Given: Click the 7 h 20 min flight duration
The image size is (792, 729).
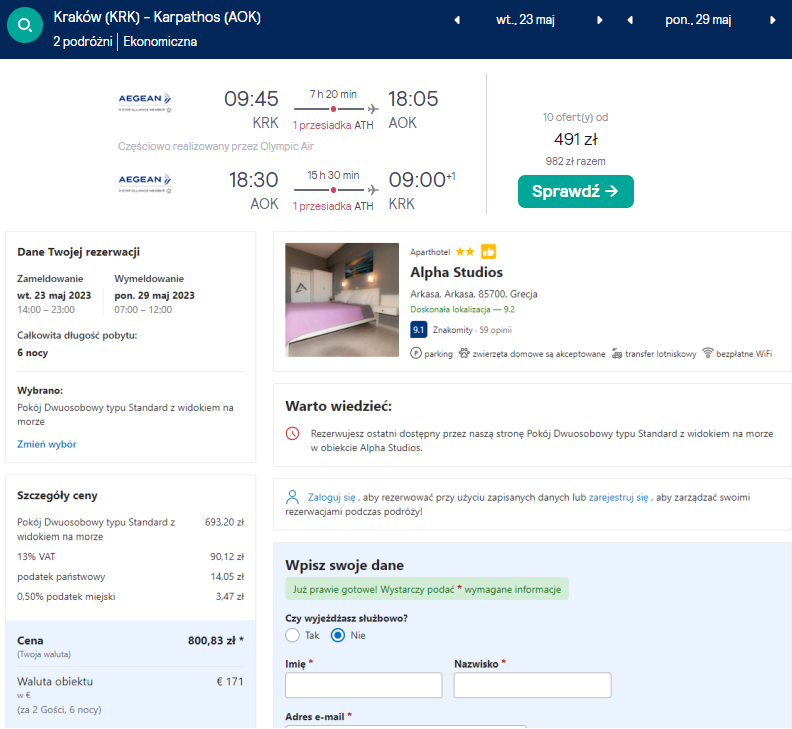Looking at the screenshot, I should (x=333, y=94).
